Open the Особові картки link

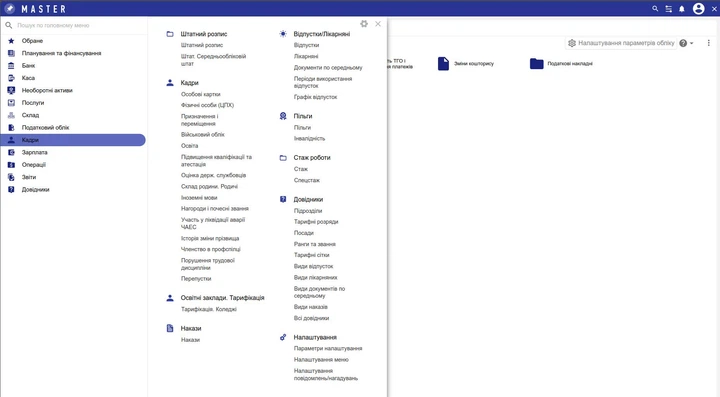click(x=201, y=94)
